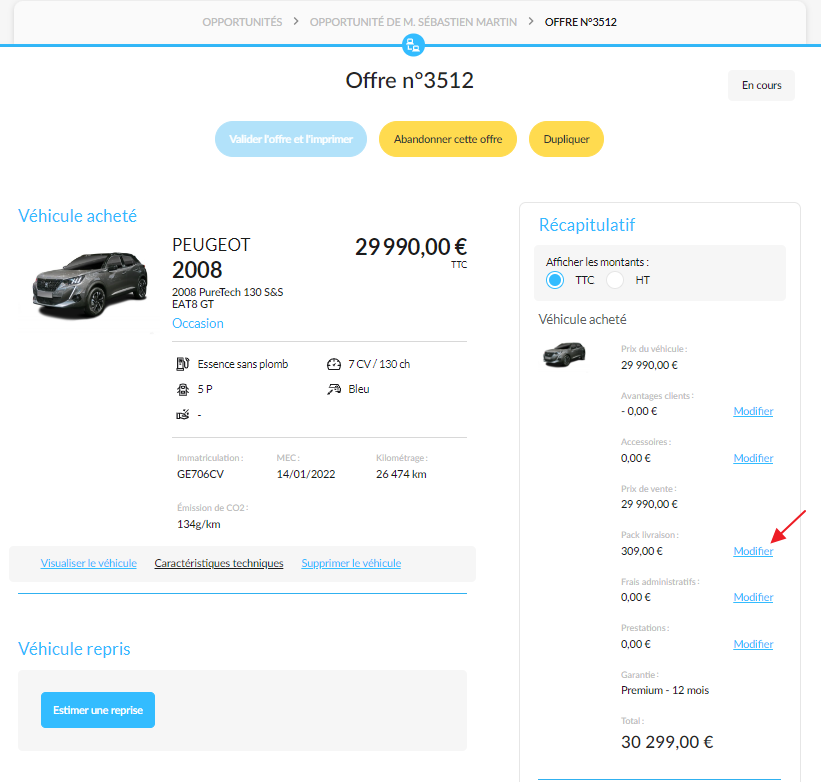Screen dimensions: 821x782
Task: Modify the Avantages clients amount
Action: coord(753,411)
